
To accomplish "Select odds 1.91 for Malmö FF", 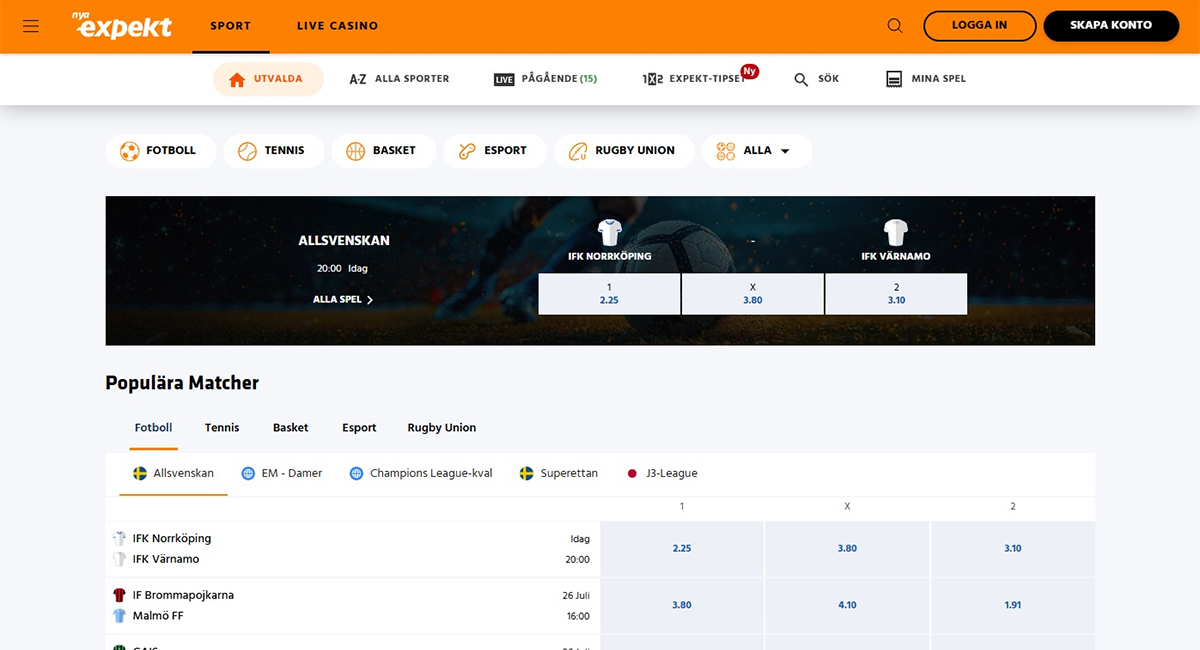I will [1013, 605].
